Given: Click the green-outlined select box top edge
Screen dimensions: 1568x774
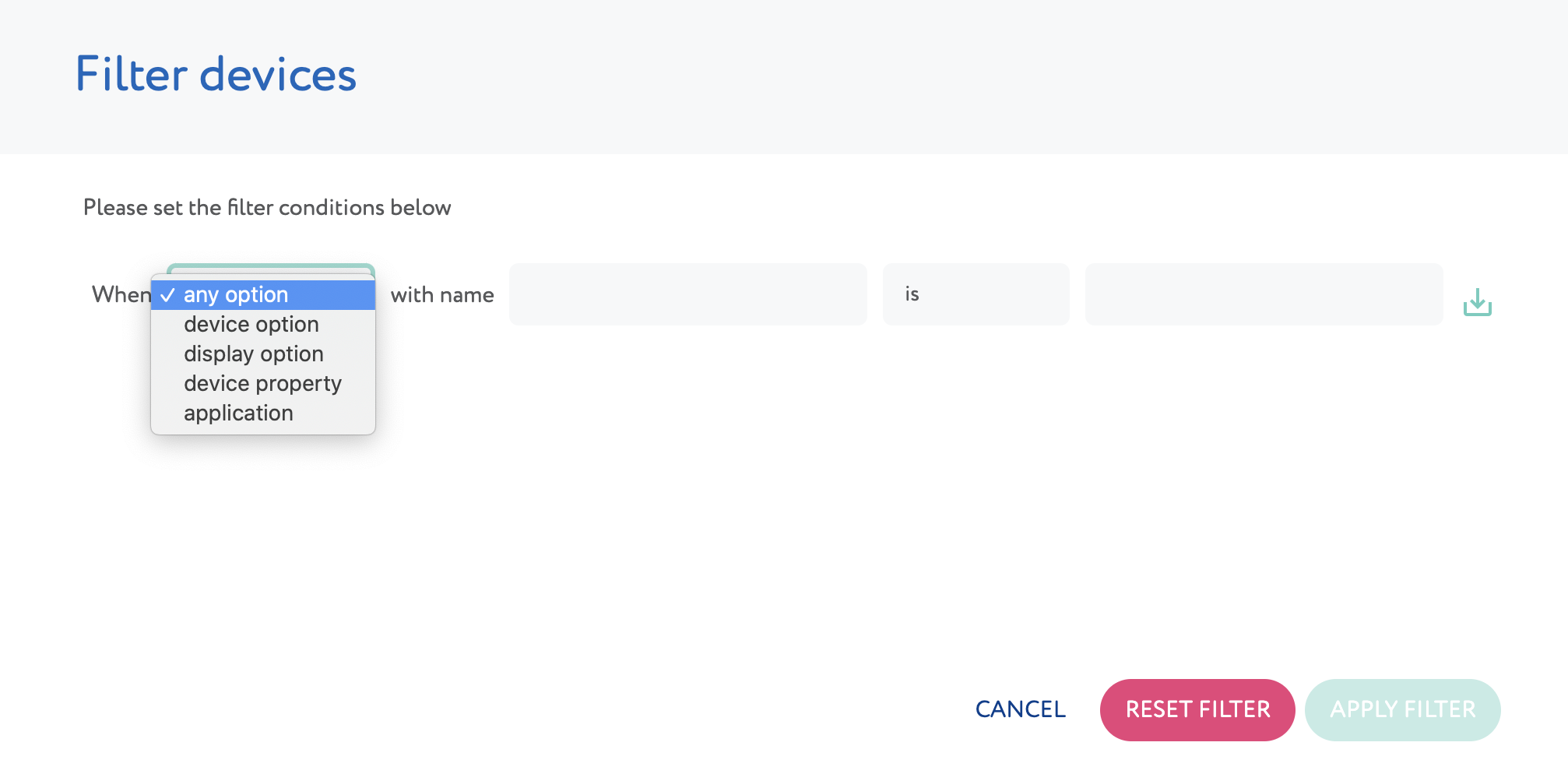Looking at the screenshot, I should (271, 268).
